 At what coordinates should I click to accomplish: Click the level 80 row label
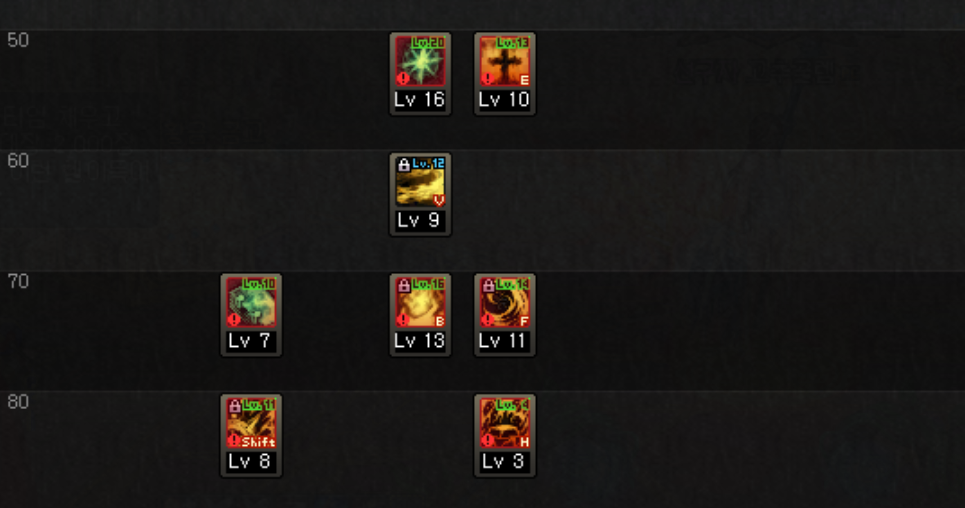[18, 403]
